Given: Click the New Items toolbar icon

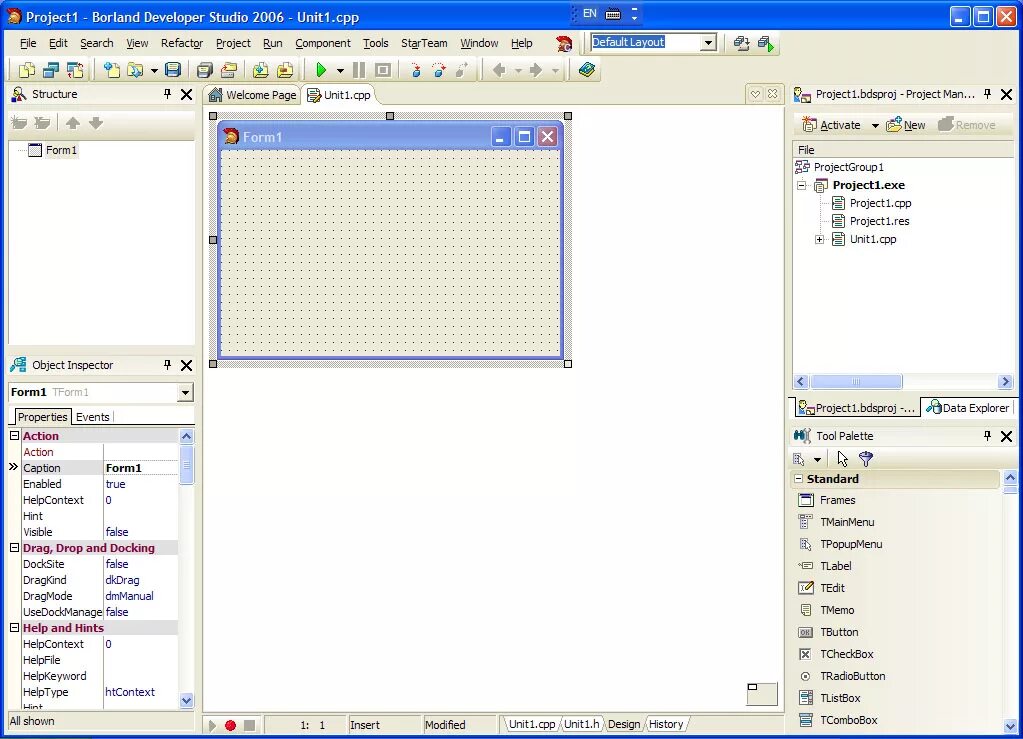Looking at the screenshot, I should pyautogui.click(x=112, y=70).
